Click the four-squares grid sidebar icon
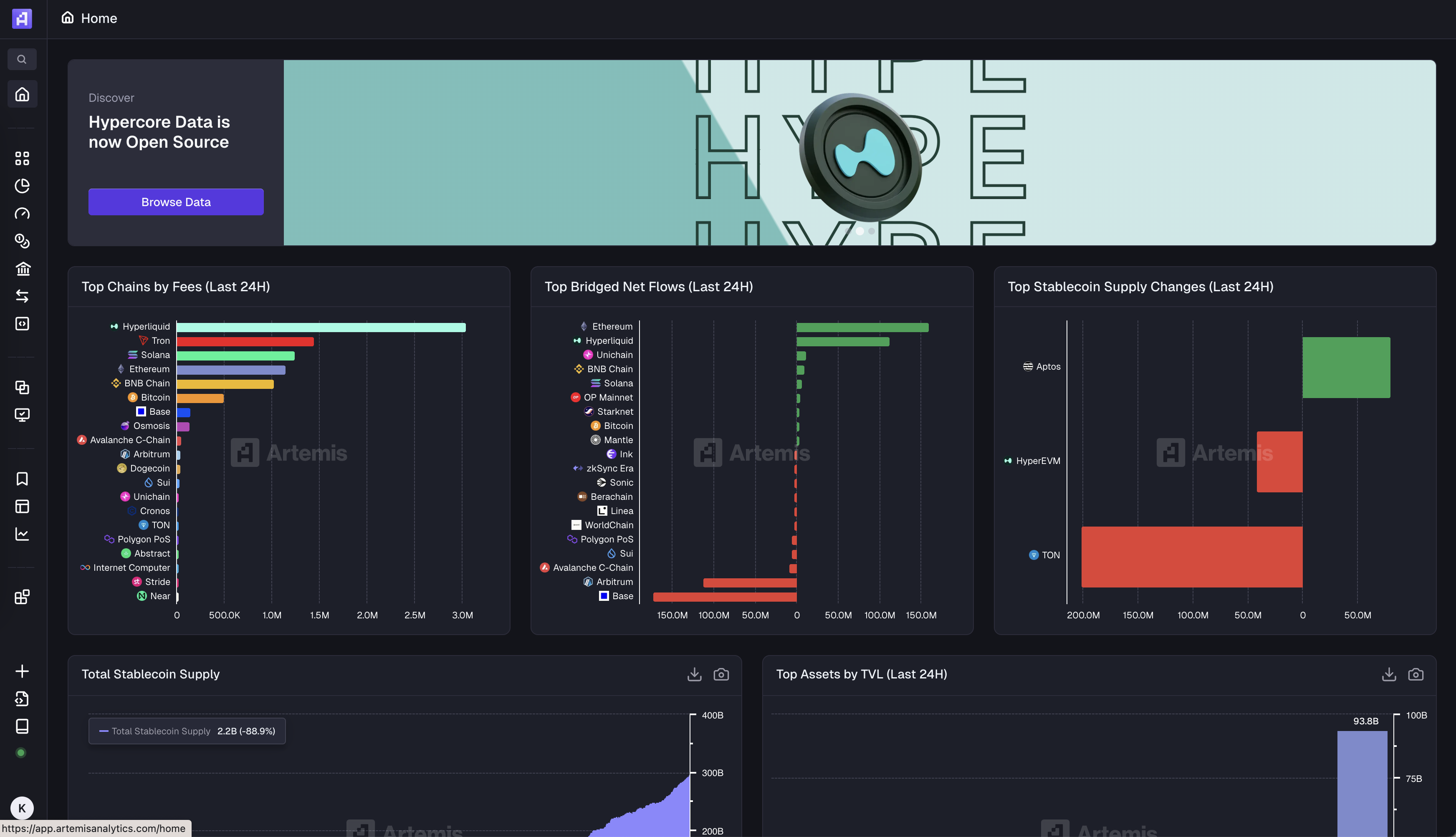 [22, 158]
